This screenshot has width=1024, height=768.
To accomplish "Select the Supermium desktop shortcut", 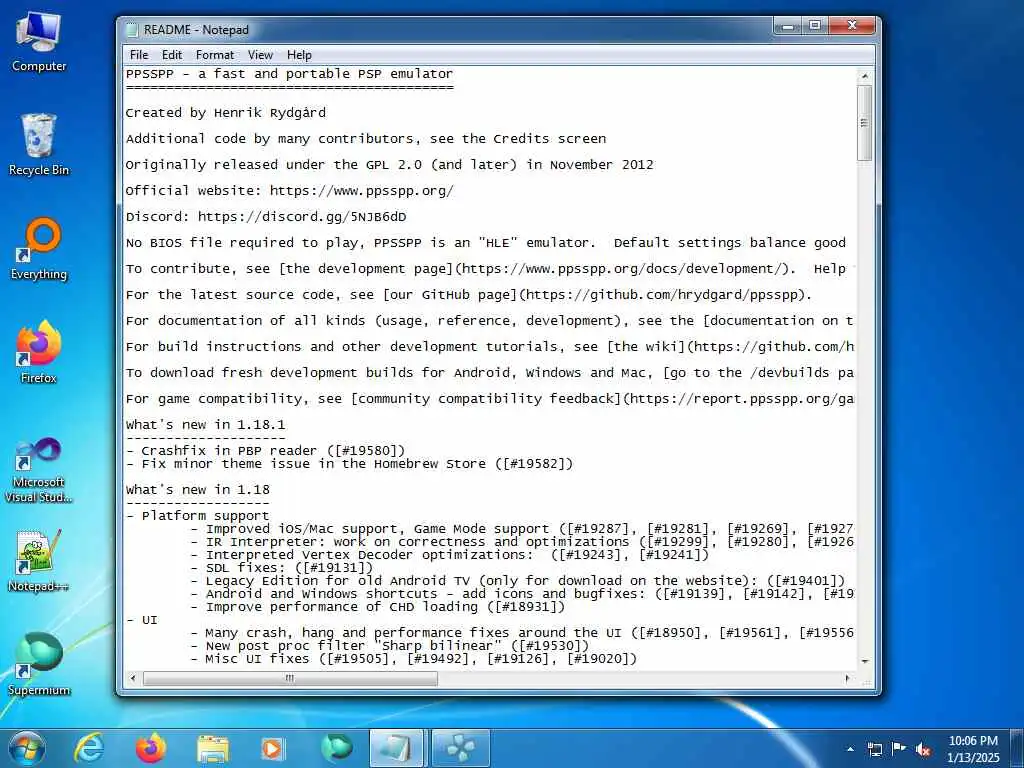I will coord(39,665).
